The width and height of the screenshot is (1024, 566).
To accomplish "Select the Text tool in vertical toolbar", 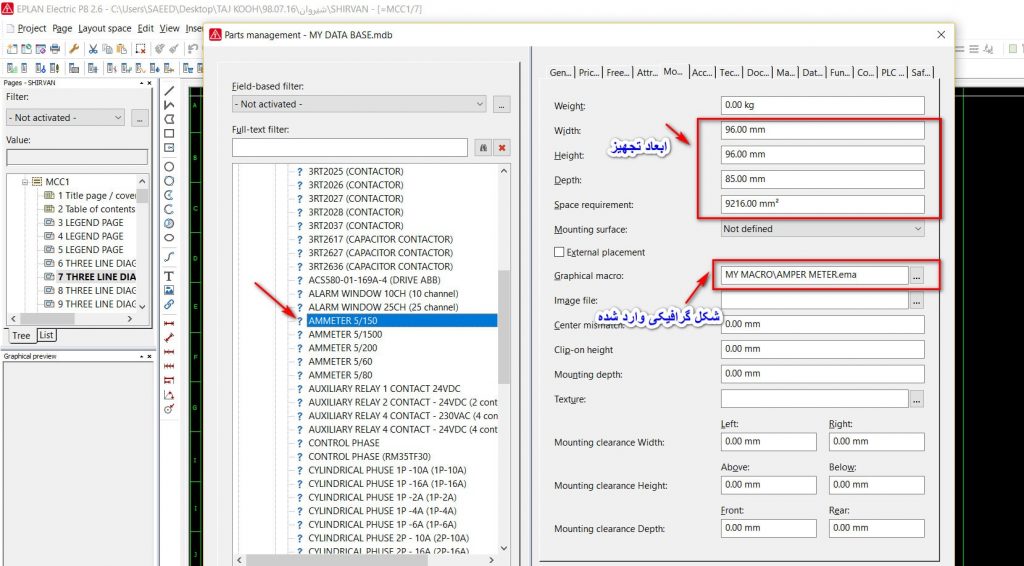I will pos(169,275).
